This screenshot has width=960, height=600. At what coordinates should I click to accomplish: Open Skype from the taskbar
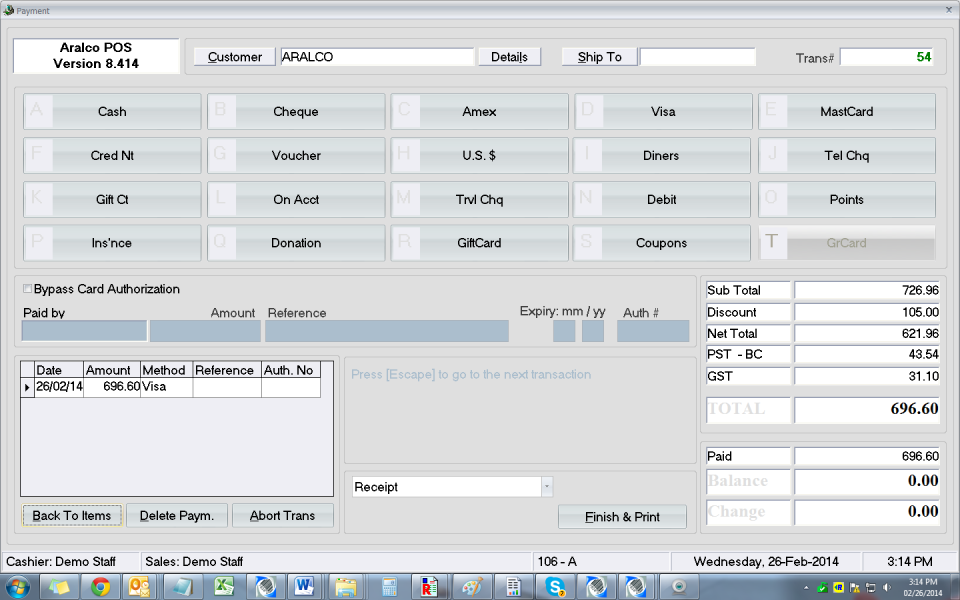click(x=555, y=587)
